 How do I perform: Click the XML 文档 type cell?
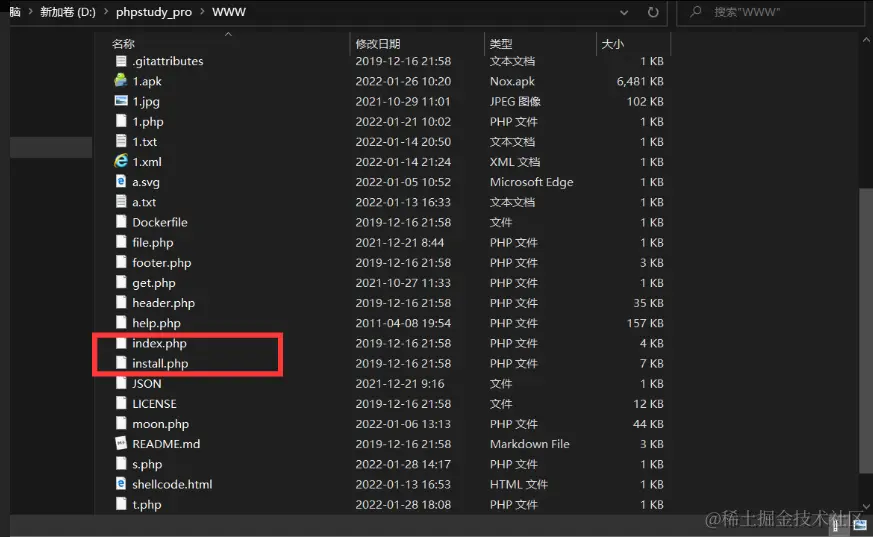coord(515,162)
